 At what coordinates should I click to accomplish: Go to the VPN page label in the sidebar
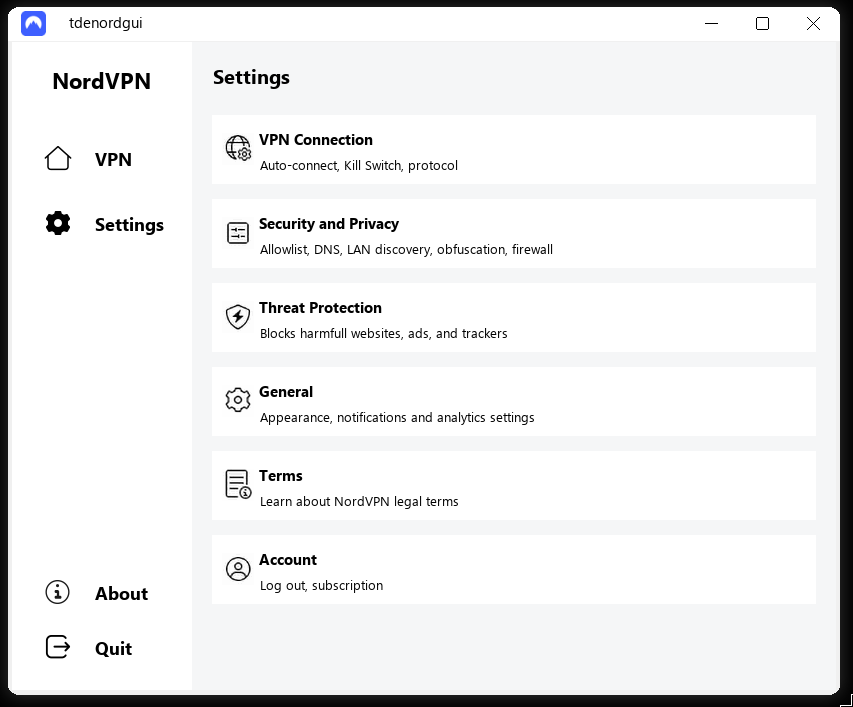(113, 159)
